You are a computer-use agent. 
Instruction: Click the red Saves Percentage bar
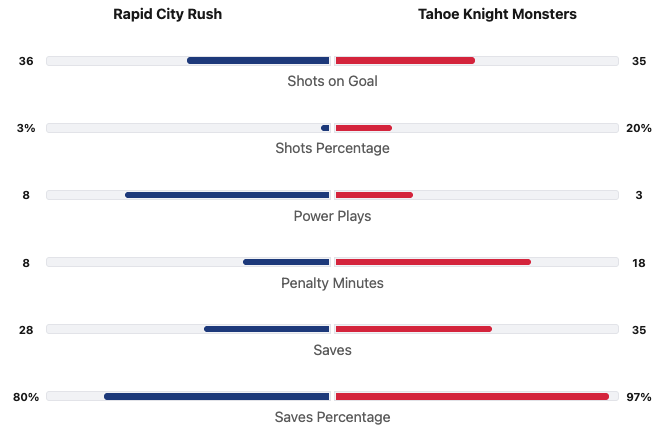point(472,397)
